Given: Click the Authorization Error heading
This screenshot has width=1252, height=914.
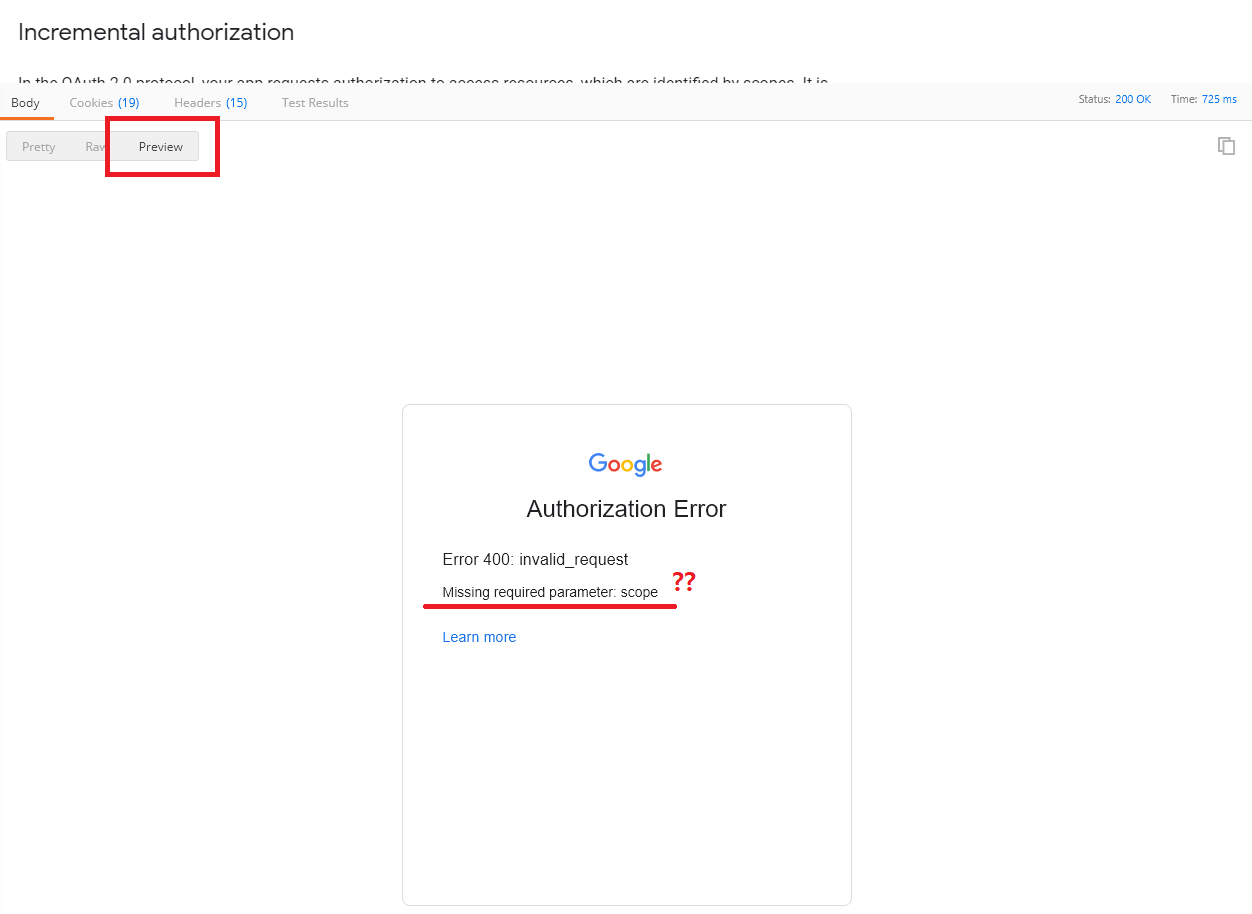Looking at the screenshot, I should 626,509.
